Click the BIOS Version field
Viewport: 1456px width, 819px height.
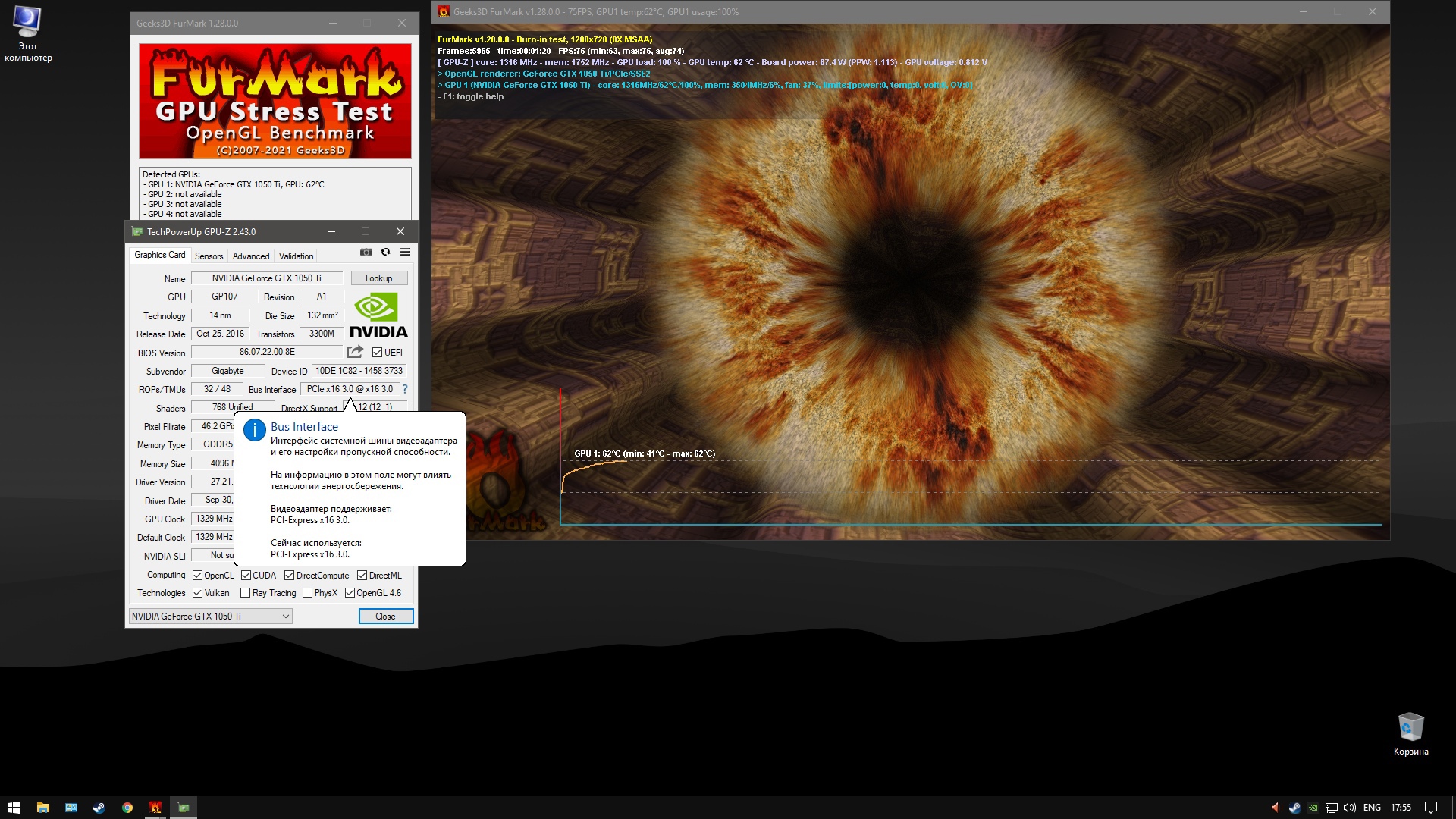267,352
